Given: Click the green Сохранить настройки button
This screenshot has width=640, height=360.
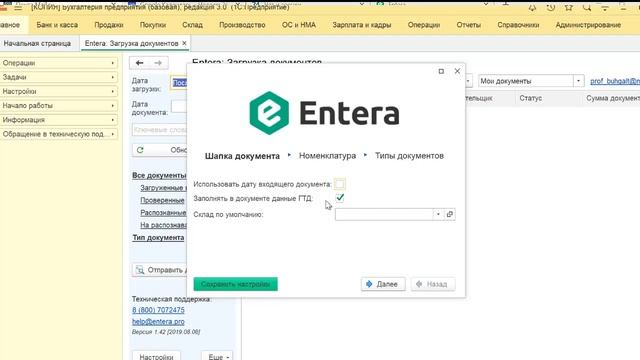Looking at the screenshot, I should click(x=236, y=284).
